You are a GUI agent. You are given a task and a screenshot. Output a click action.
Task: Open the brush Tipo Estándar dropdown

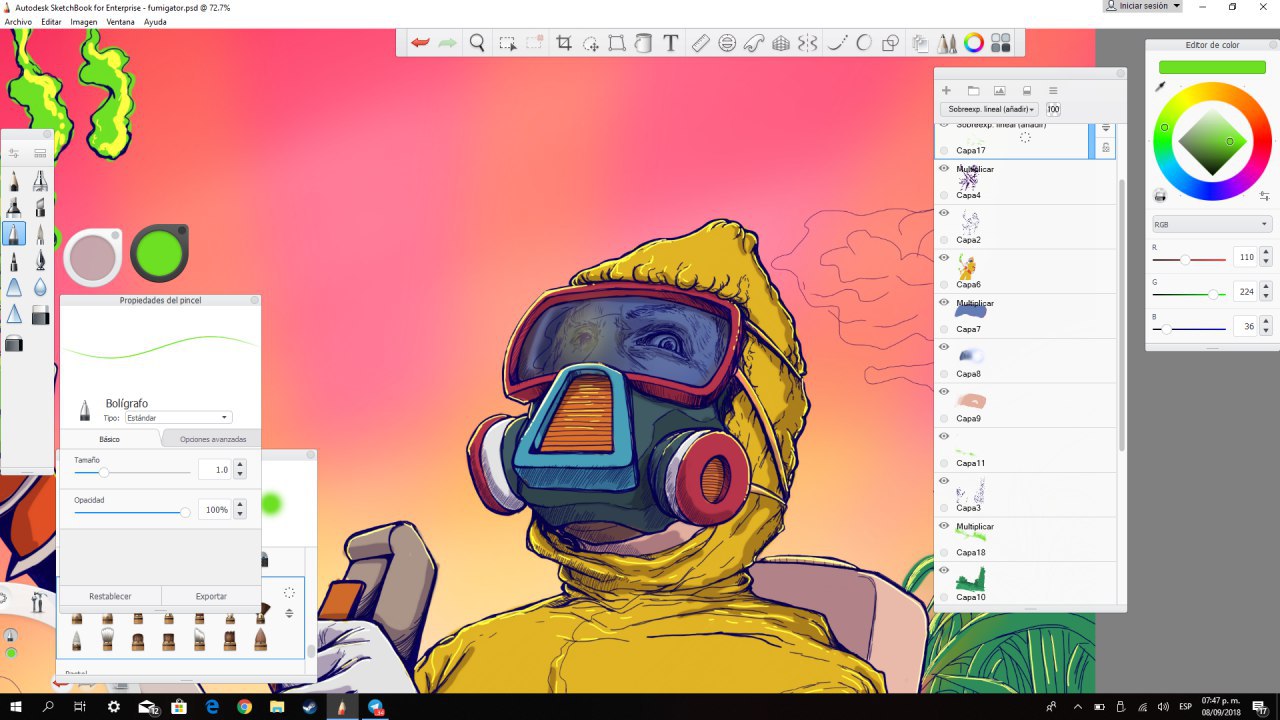(x=178, y=417)
